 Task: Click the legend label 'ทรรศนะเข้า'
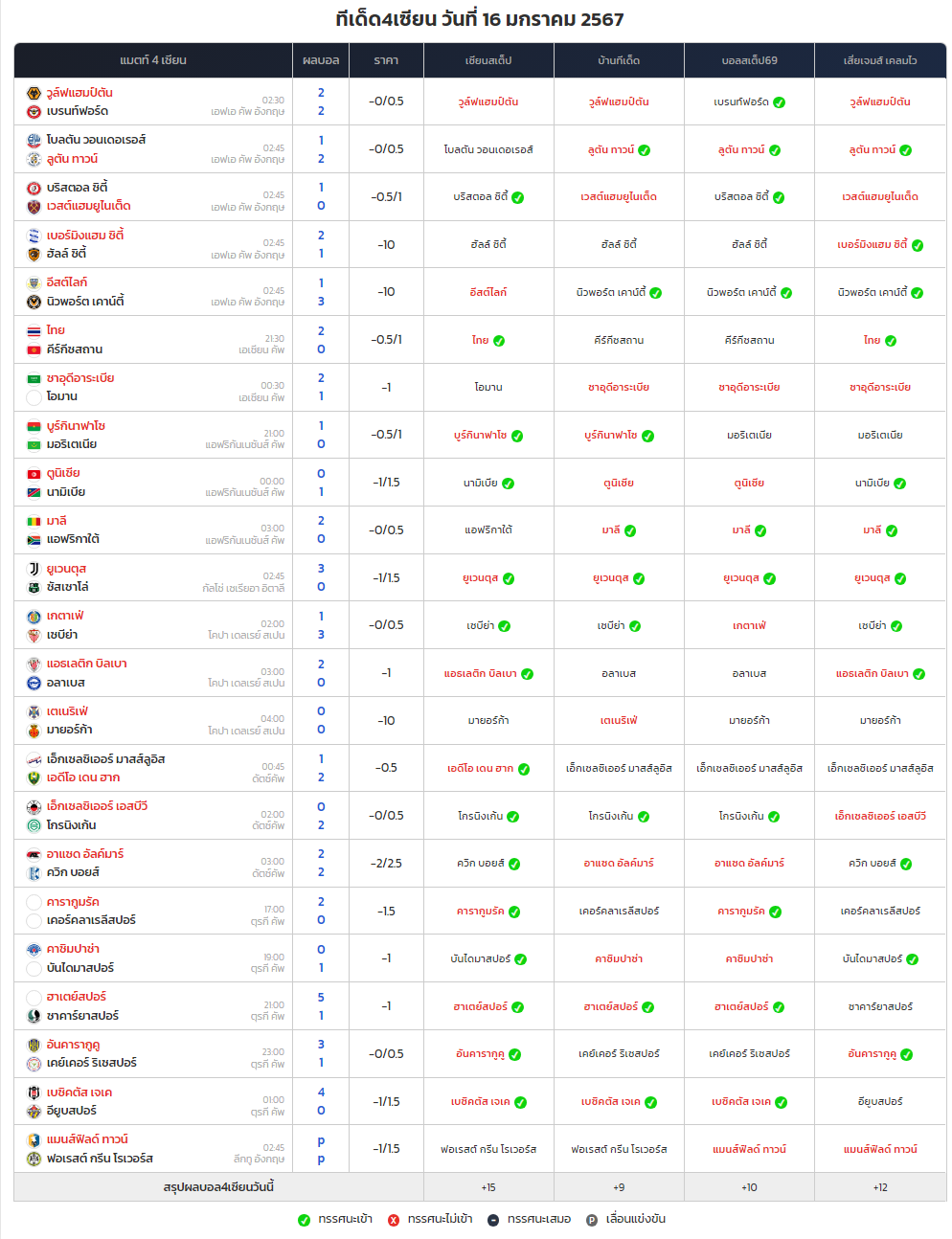(x=346, y=1219)
